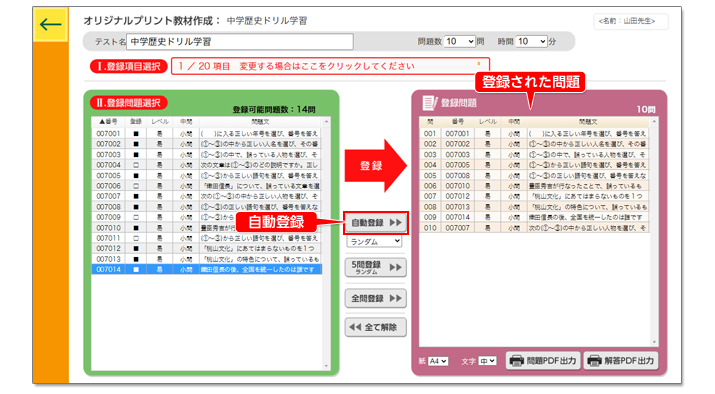The image size is (715, 394).
Task: Click the Ⅰ.登録項目選択 label
Action: click(x=129, y=66)
